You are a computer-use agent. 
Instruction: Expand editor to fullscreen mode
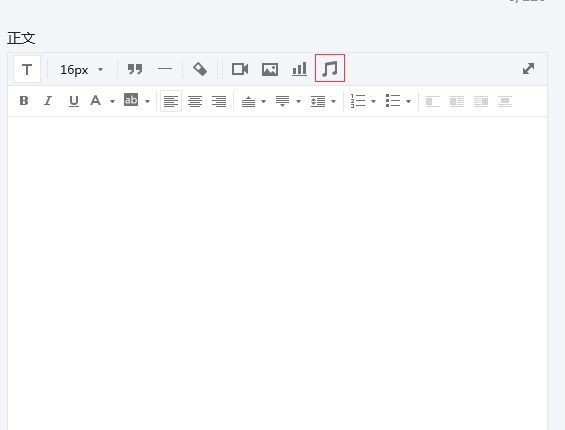[528, 68]
